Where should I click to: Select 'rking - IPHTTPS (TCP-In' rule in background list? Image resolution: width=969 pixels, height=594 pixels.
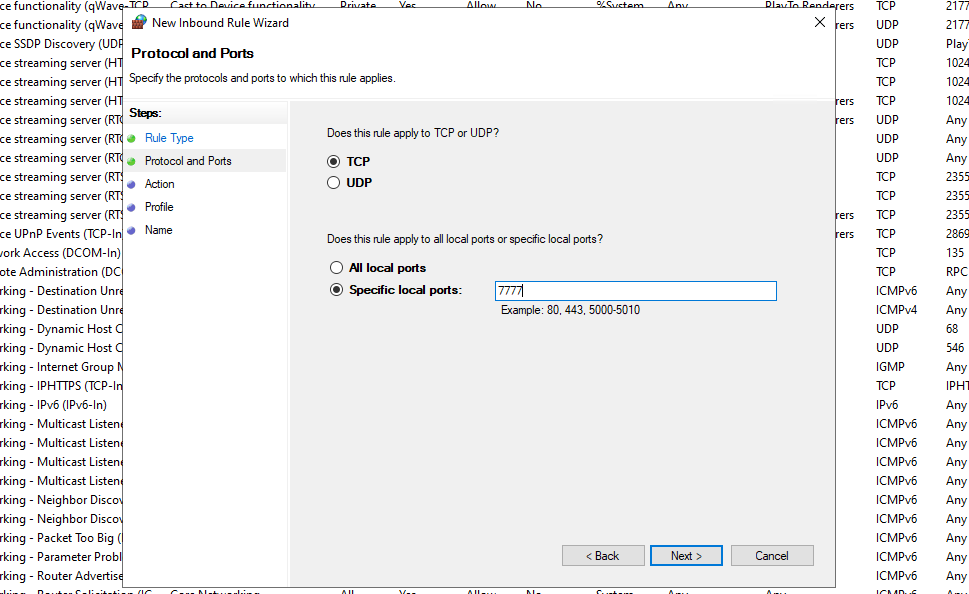tap(61, 386)
